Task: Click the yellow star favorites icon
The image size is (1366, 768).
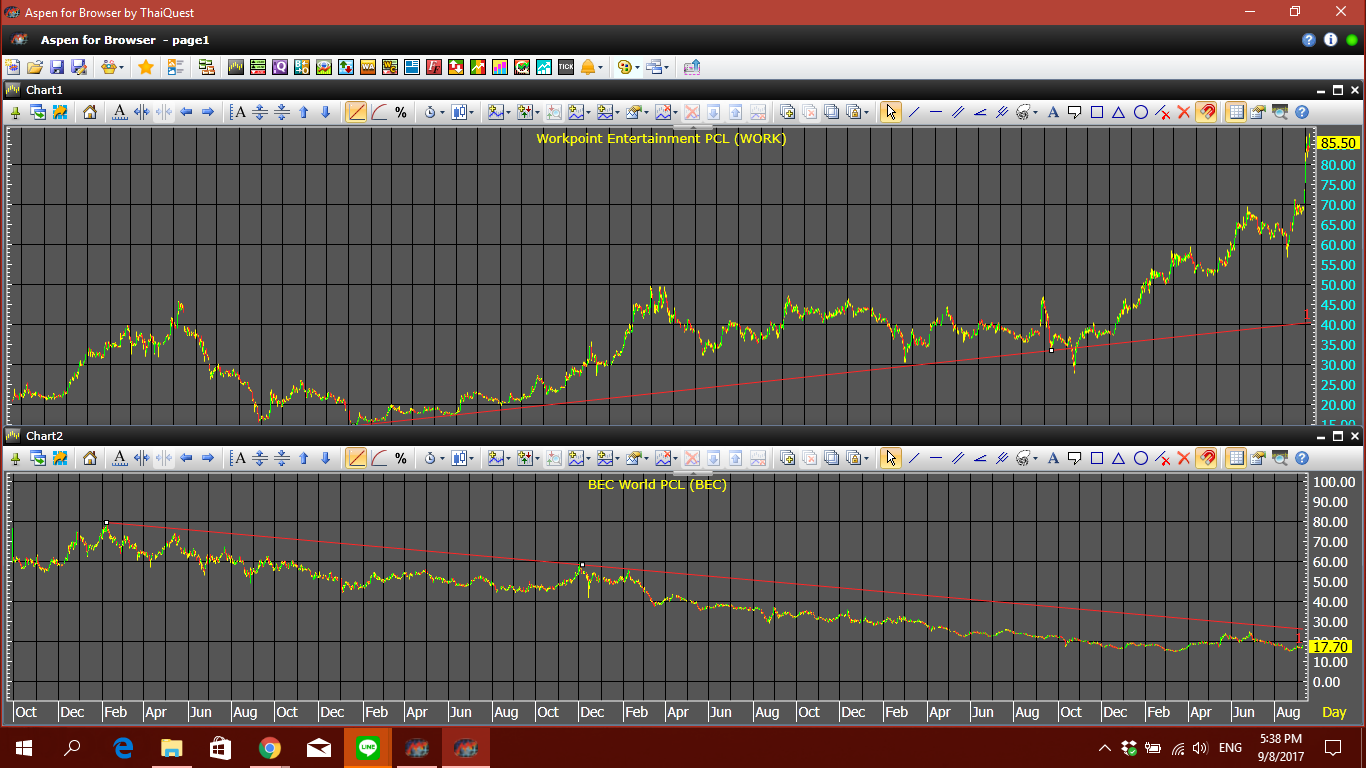Action: coord(146,67)
